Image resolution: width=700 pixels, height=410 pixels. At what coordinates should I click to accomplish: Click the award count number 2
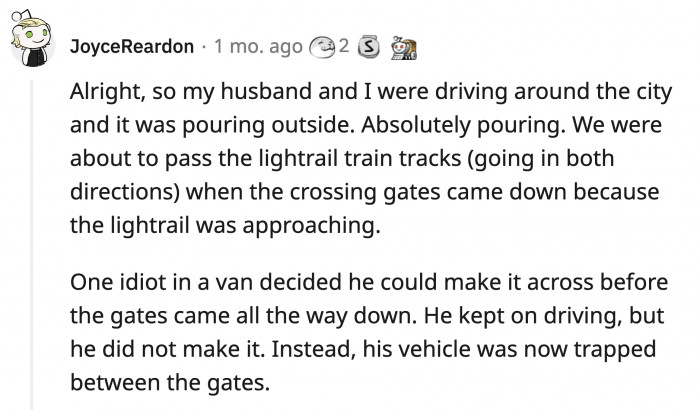(343, 46)
